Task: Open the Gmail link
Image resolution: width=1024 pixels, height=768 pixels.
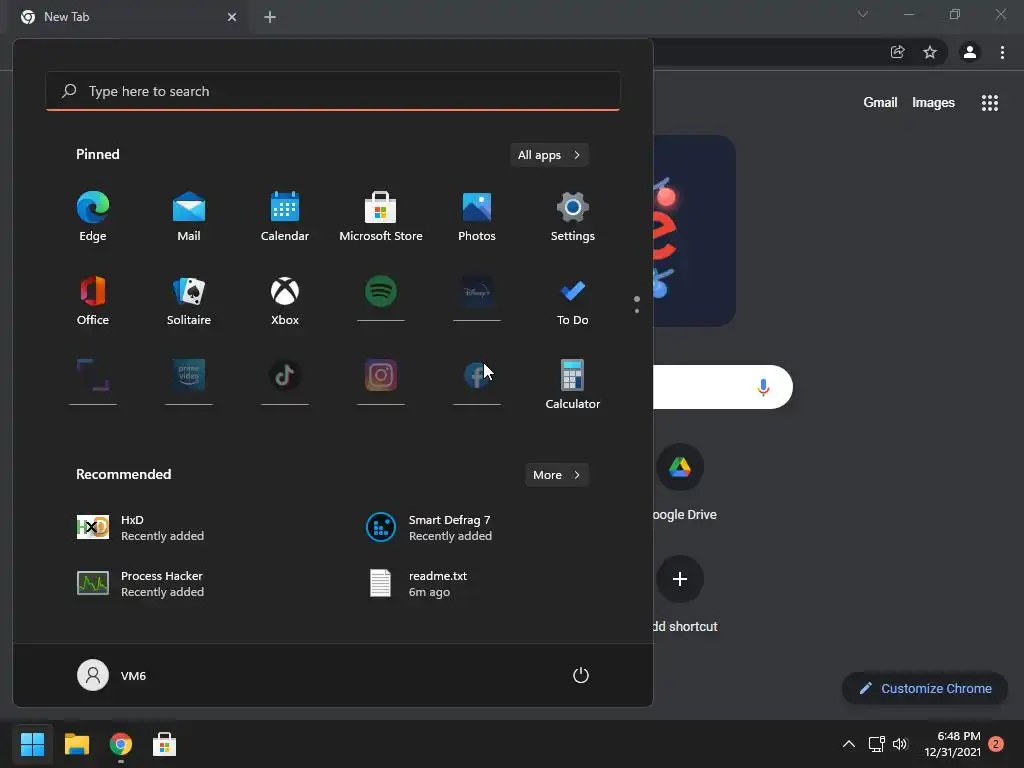Action: pos(880,103)
